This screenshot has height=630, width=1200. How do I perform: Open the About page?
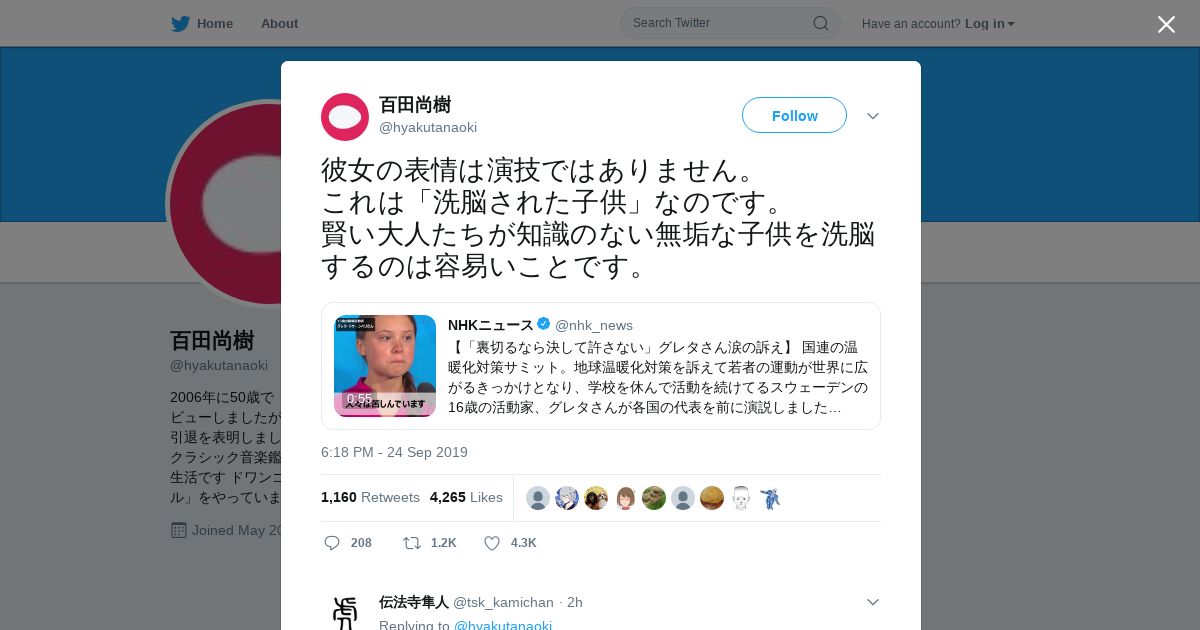tap(279, 24)
